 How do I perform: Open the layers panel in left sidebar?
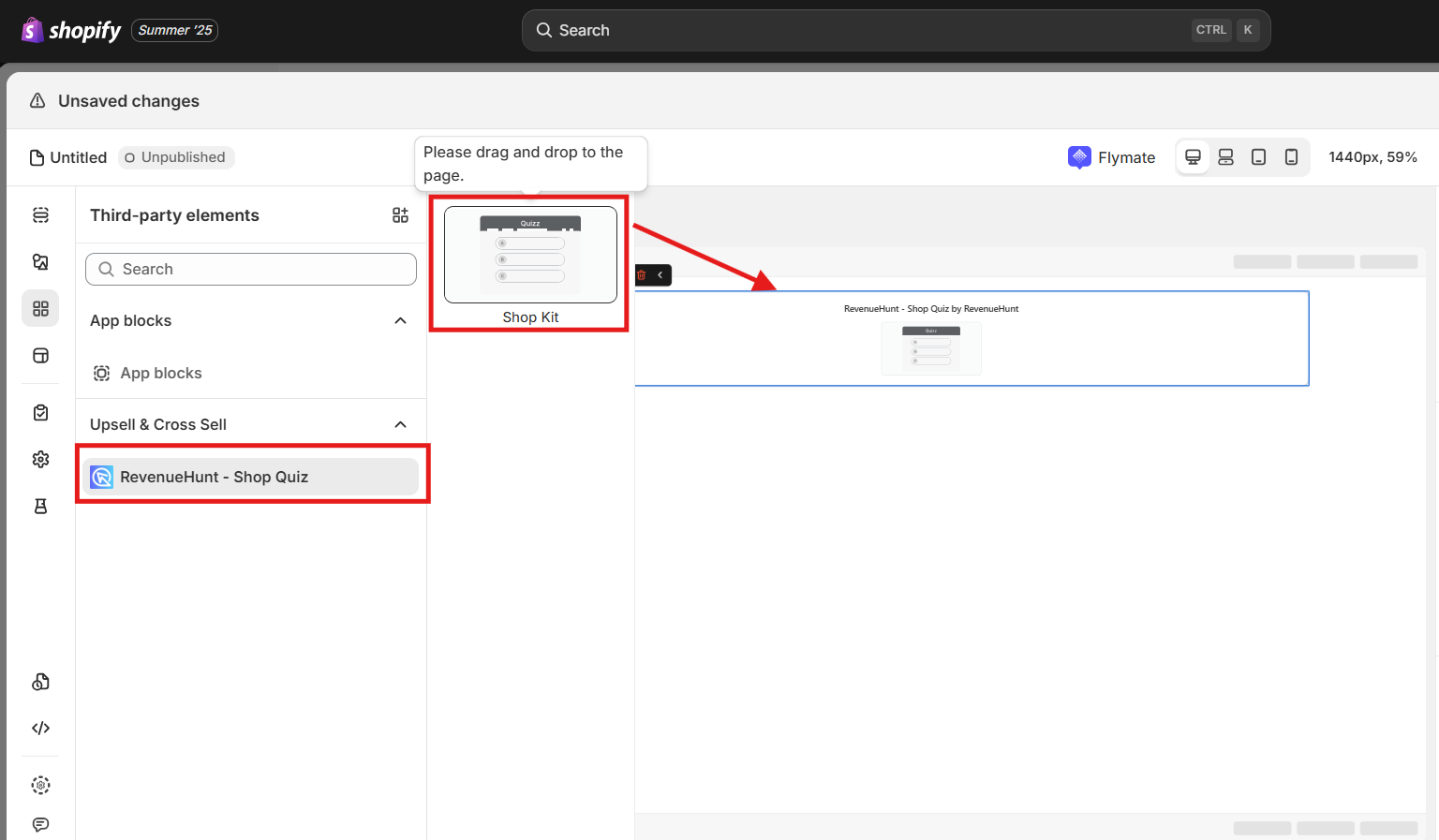pyautogui.click(x=40, y=215)
